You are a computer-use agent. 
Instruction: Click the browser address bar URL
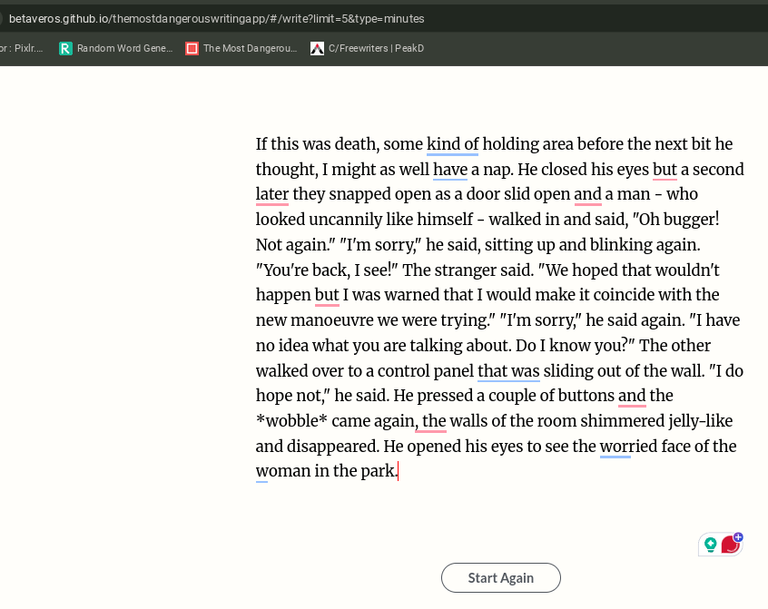216,19
